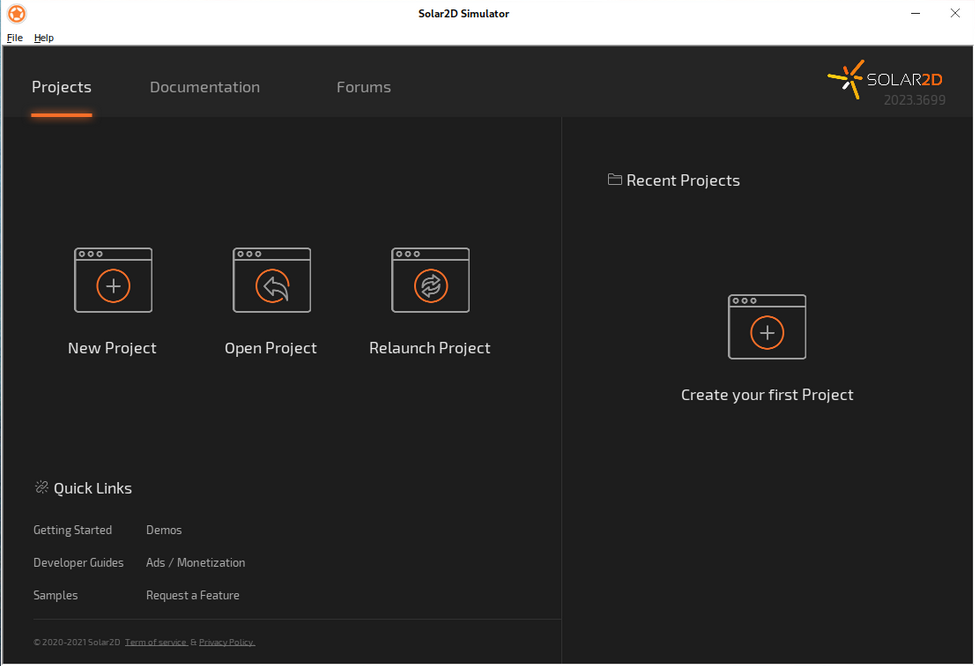The height and width of the screenshot is (666, 975).
Task: Click the Create your first Project icon
Action: pyautogui.click(x=767, y=326)
